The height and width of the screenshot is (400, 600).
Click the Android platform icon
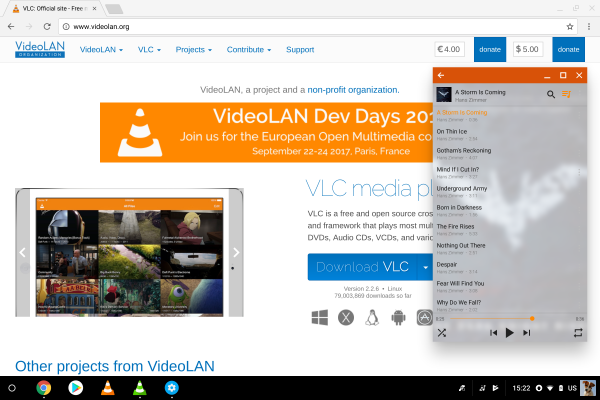(398, 318)
